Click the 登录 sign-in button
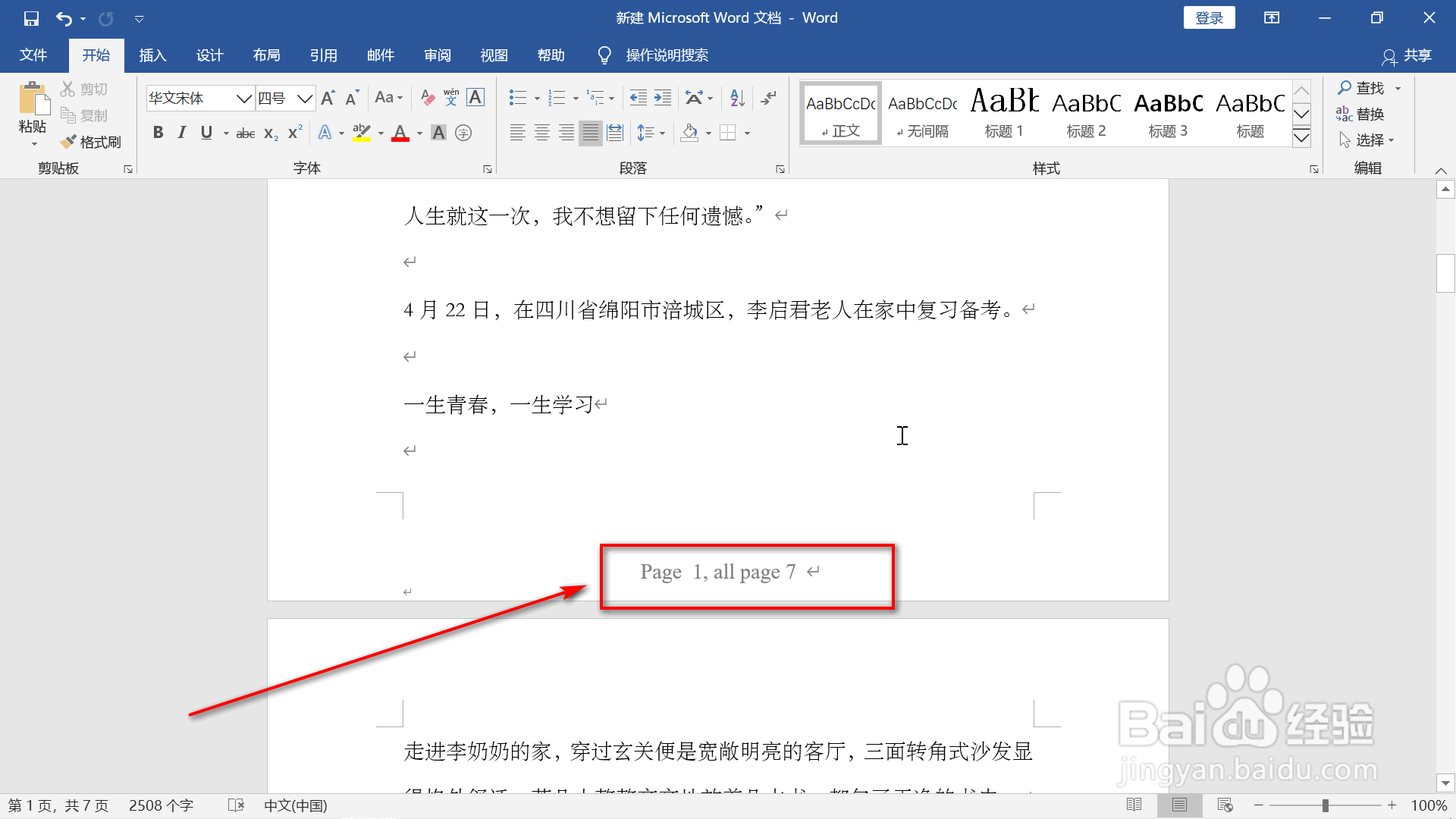1456x819 pixels. [1209, 18]
